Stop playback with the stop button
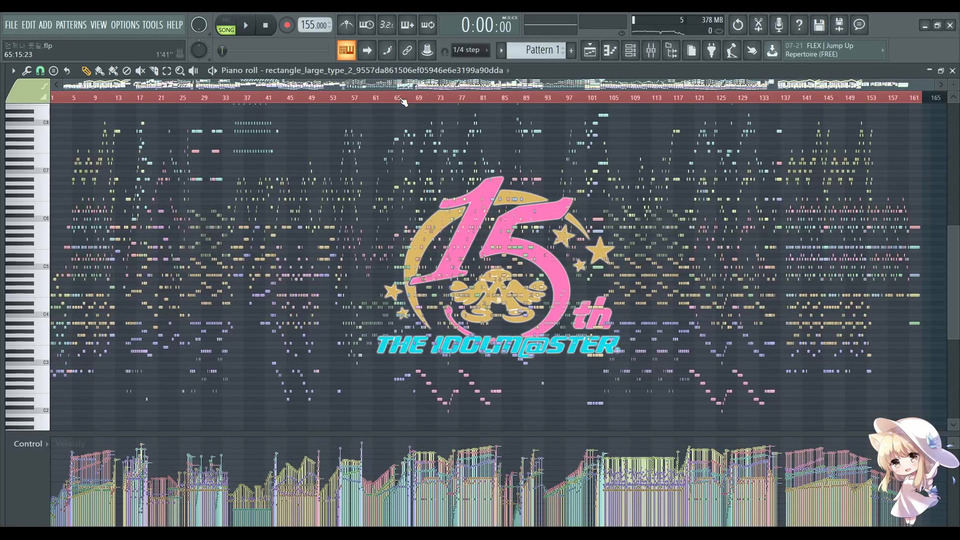The image size is (960, 540). click(x=265, y=25)
